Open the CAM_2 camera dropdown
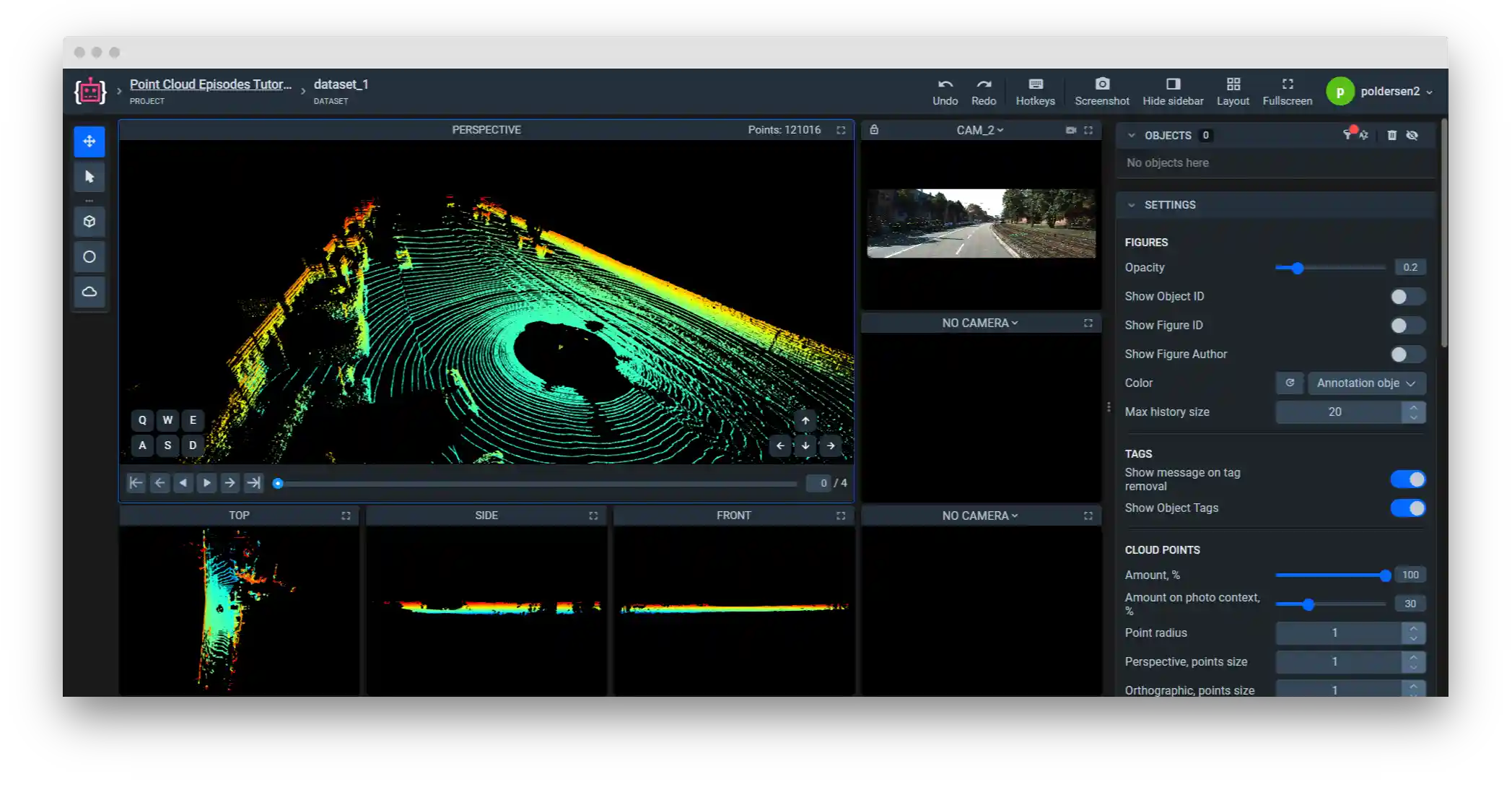The width and height of the screenshot is (1512, 787). tap(979, 130)
